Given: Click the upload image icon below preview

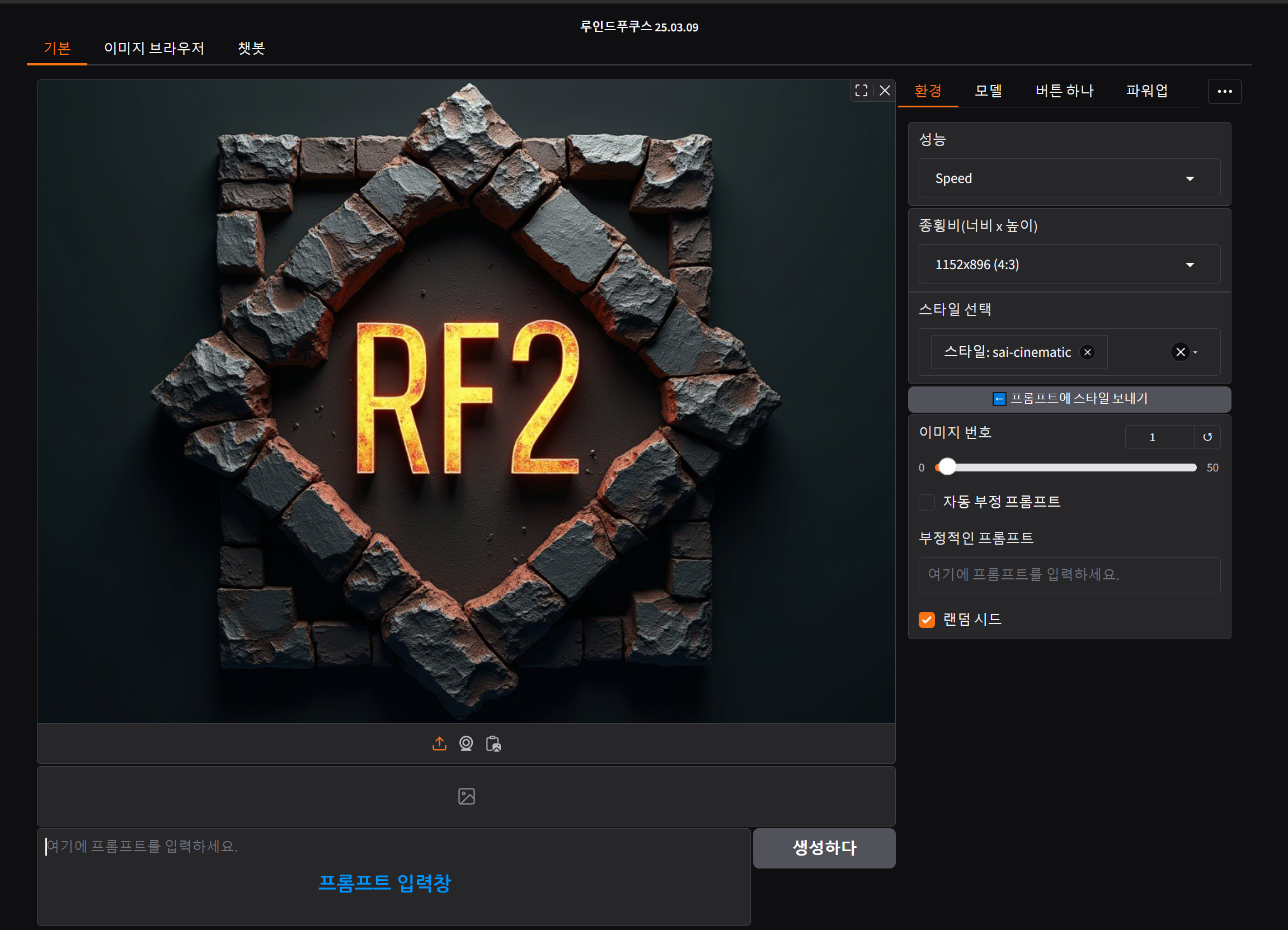Looking at the screenshot, I should pyautogui.click(x=439, y=743).
